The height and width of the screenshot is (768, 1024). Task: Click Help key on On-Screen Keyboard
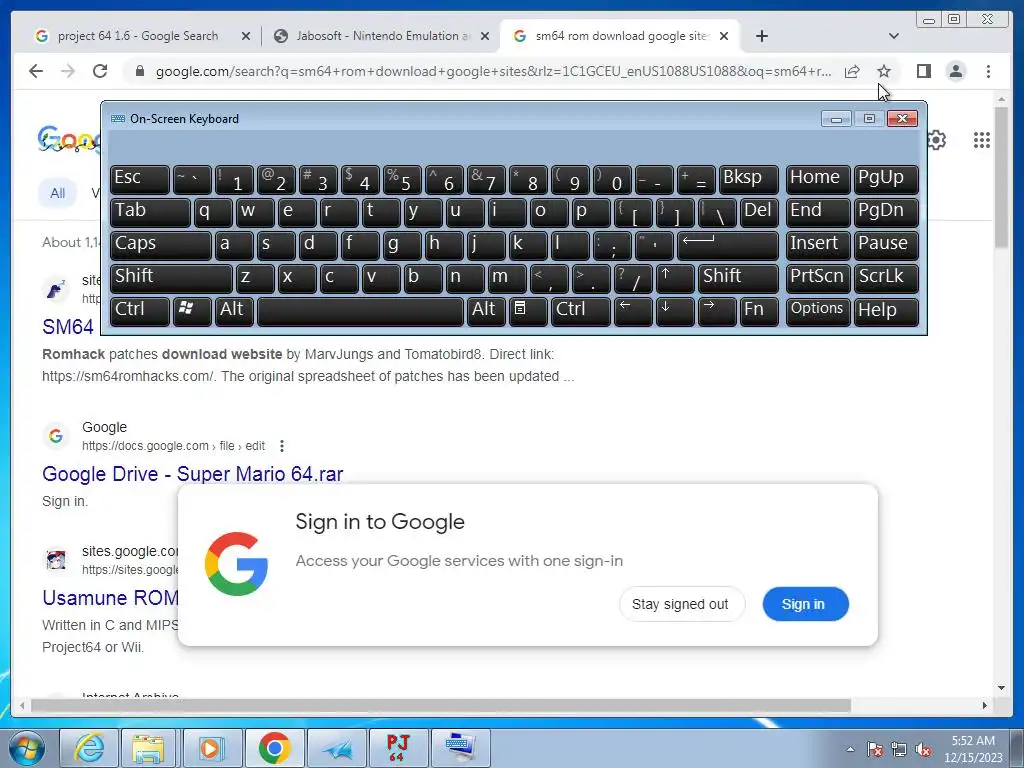(x=886, y=311)
